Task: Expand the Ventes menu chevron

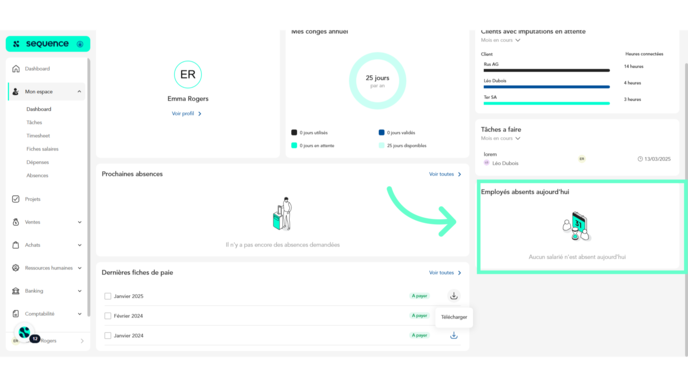Action: coord(79,222)
